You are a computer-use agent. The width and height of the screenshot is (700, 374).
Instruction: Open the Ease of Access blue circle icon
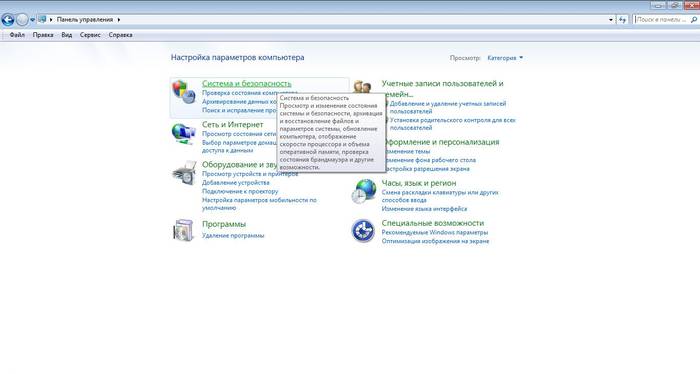pos(363,231)
